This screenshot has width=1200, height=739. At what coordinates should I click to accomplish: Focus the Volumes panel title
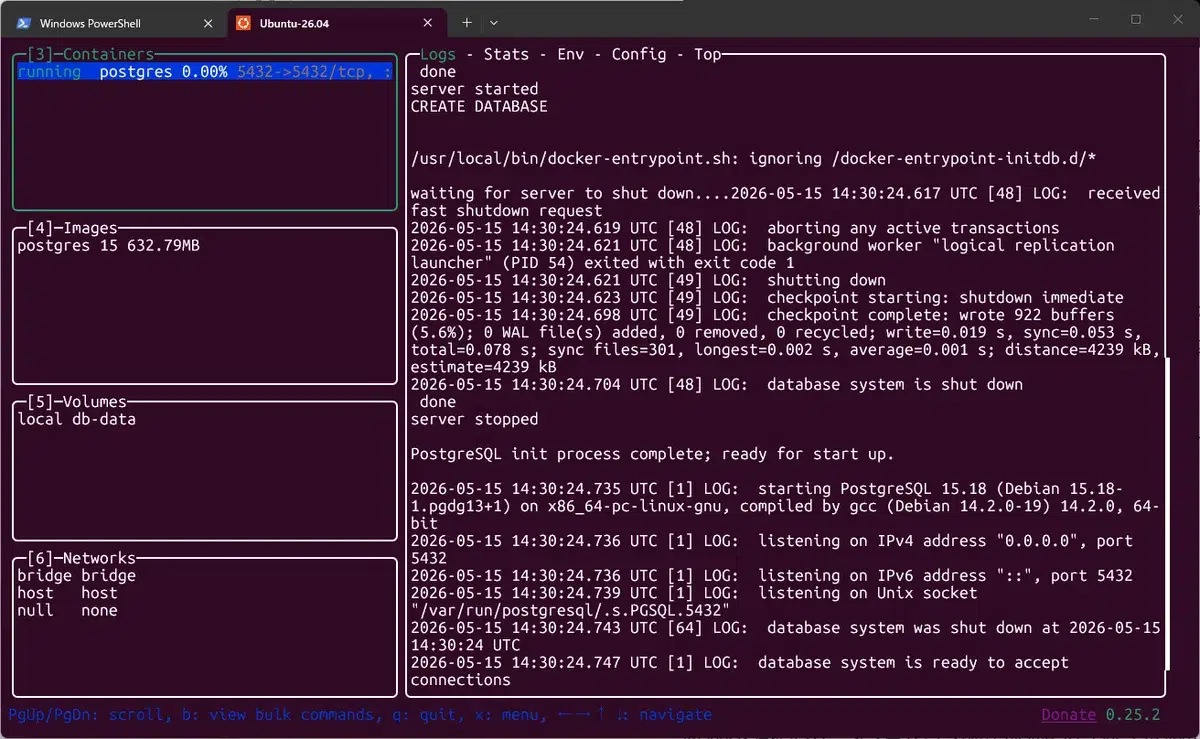[x=77, y=402]
